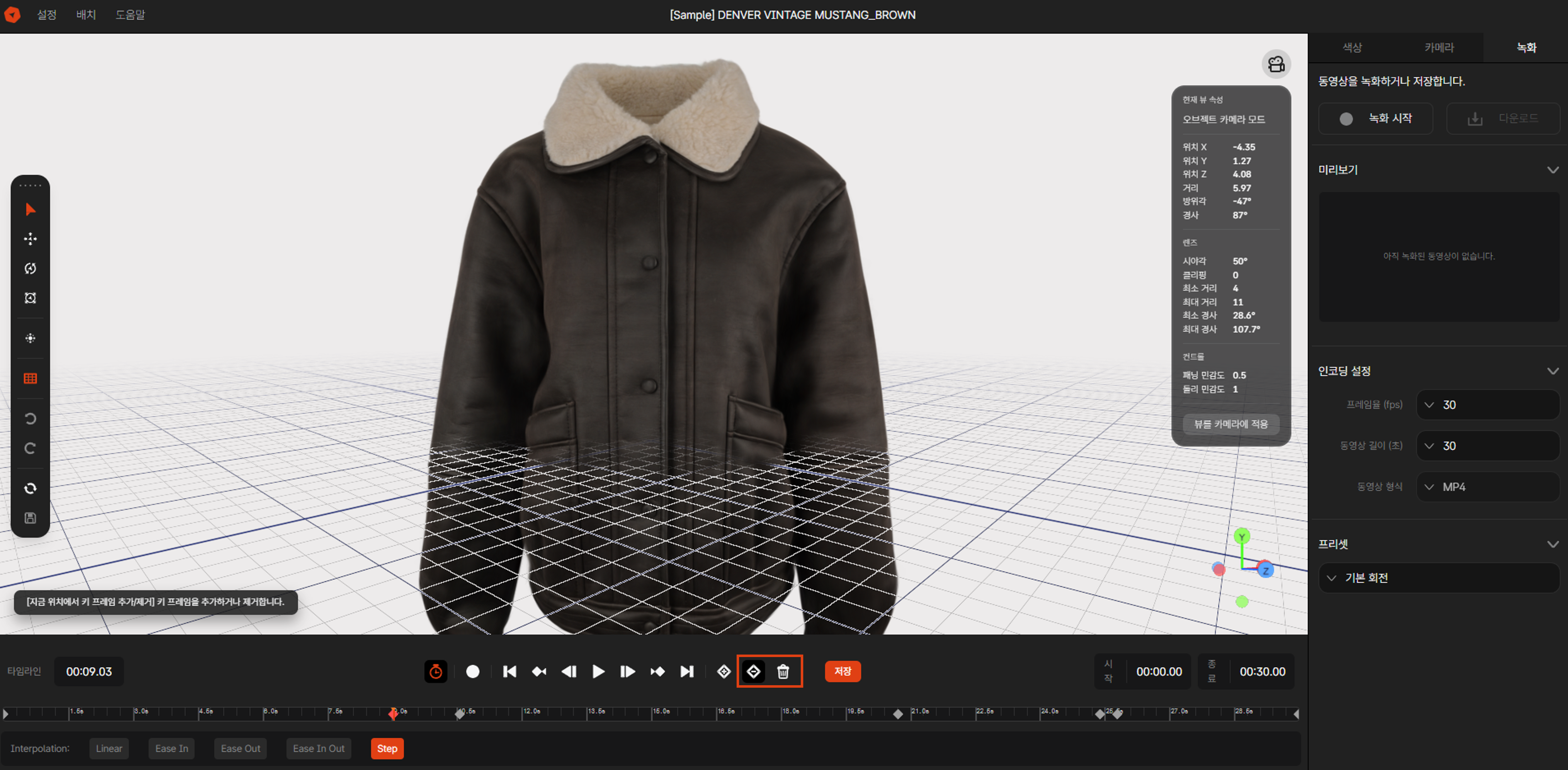Select the move tool in the left toolbar
The height and width of the screenshot is (770, 1568).
[x=30, y=238]
